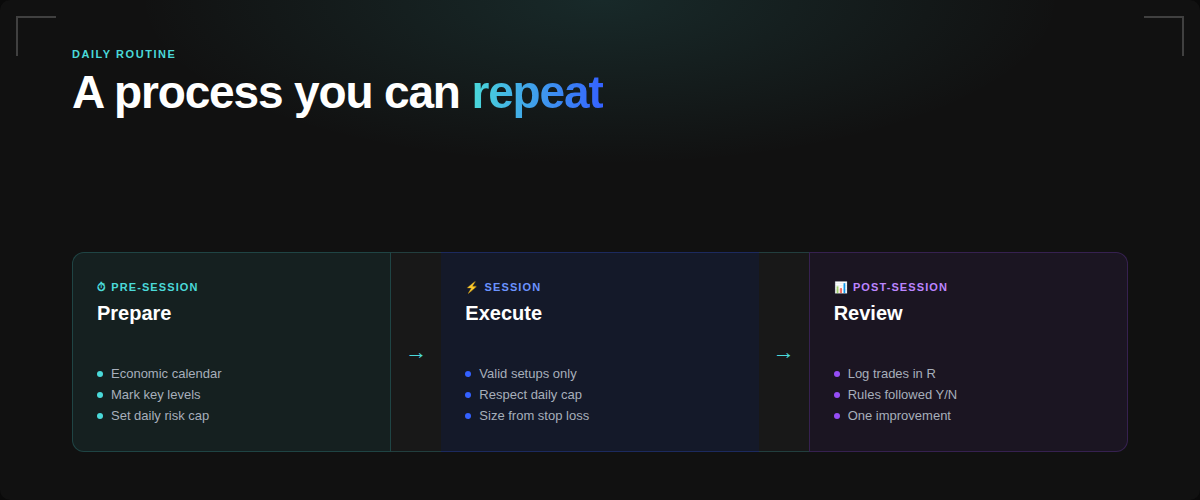This screenshot has height=500, width=1200.
Task: Click the teal bullet beside Economic calendar
Action: (100, 374)
